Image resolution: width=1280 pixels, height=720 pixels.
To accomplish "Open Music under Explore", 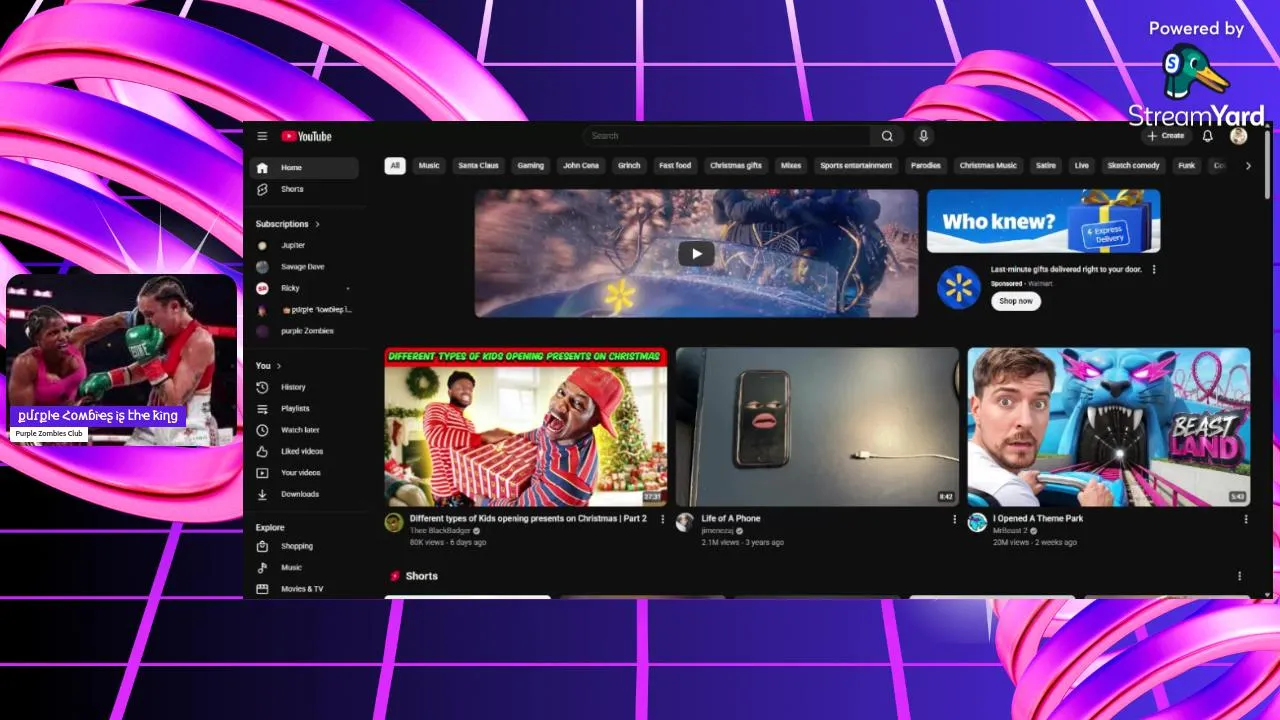I will [304, 567].
